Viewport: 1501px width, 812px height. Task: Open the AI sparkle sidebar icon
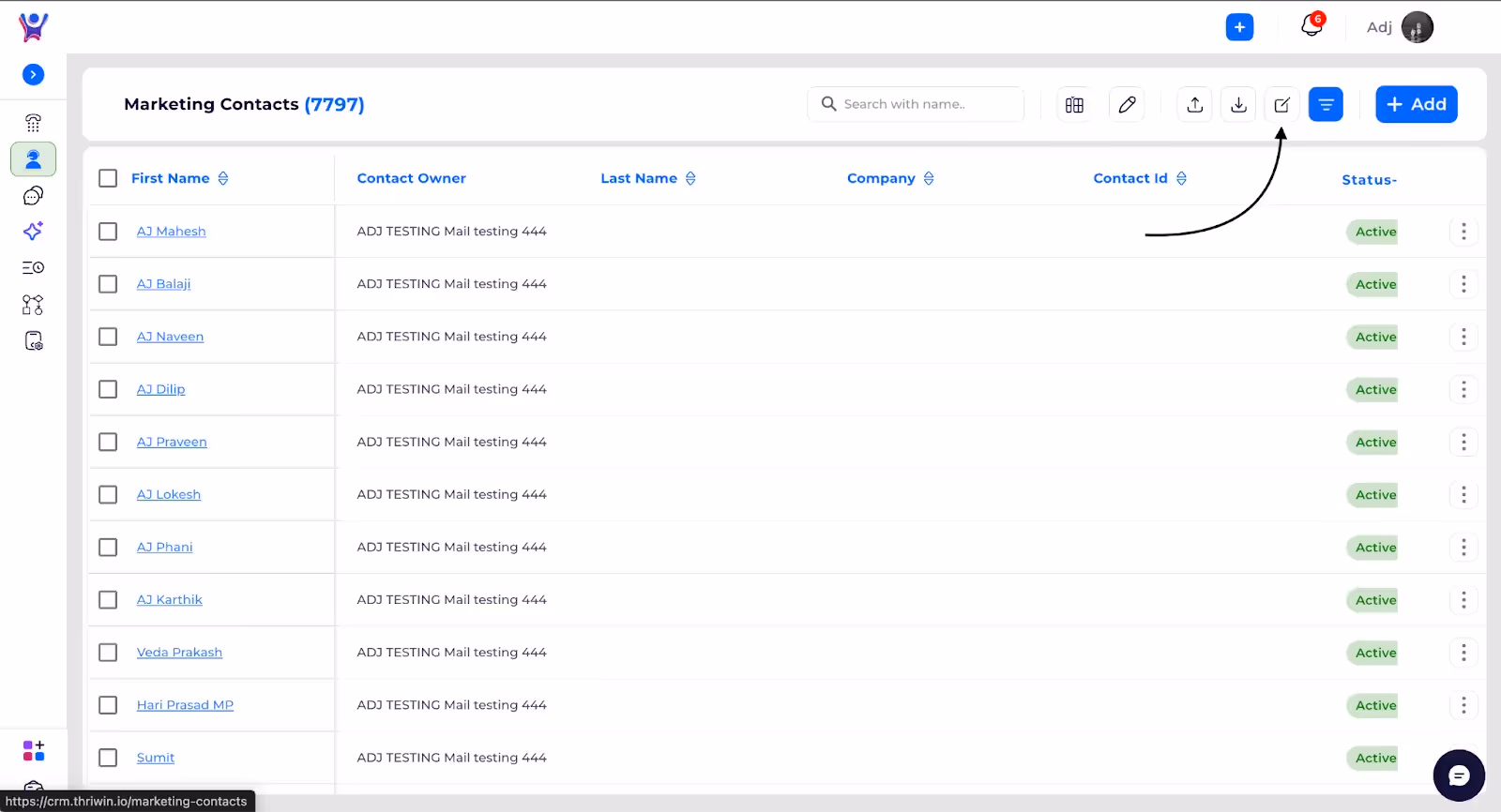(33, 231)
